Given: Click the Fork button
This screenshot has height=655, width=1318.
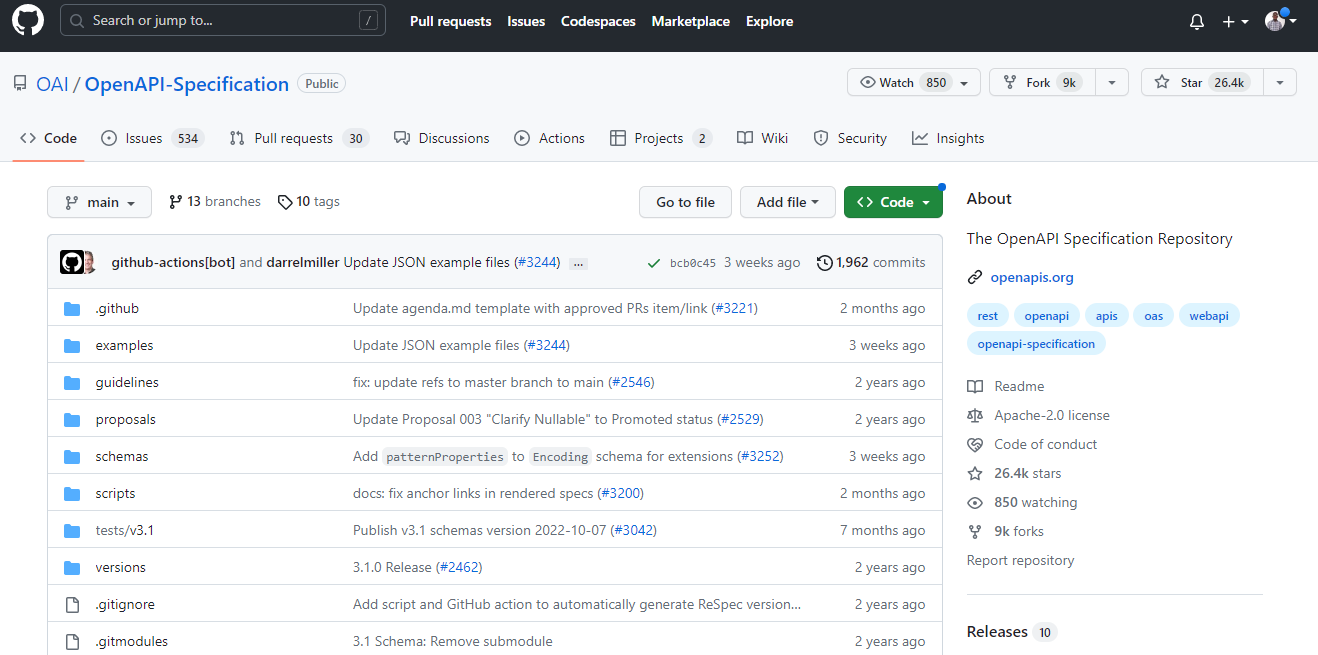Looking at the screenshot, I should (x=1042, y=82).
